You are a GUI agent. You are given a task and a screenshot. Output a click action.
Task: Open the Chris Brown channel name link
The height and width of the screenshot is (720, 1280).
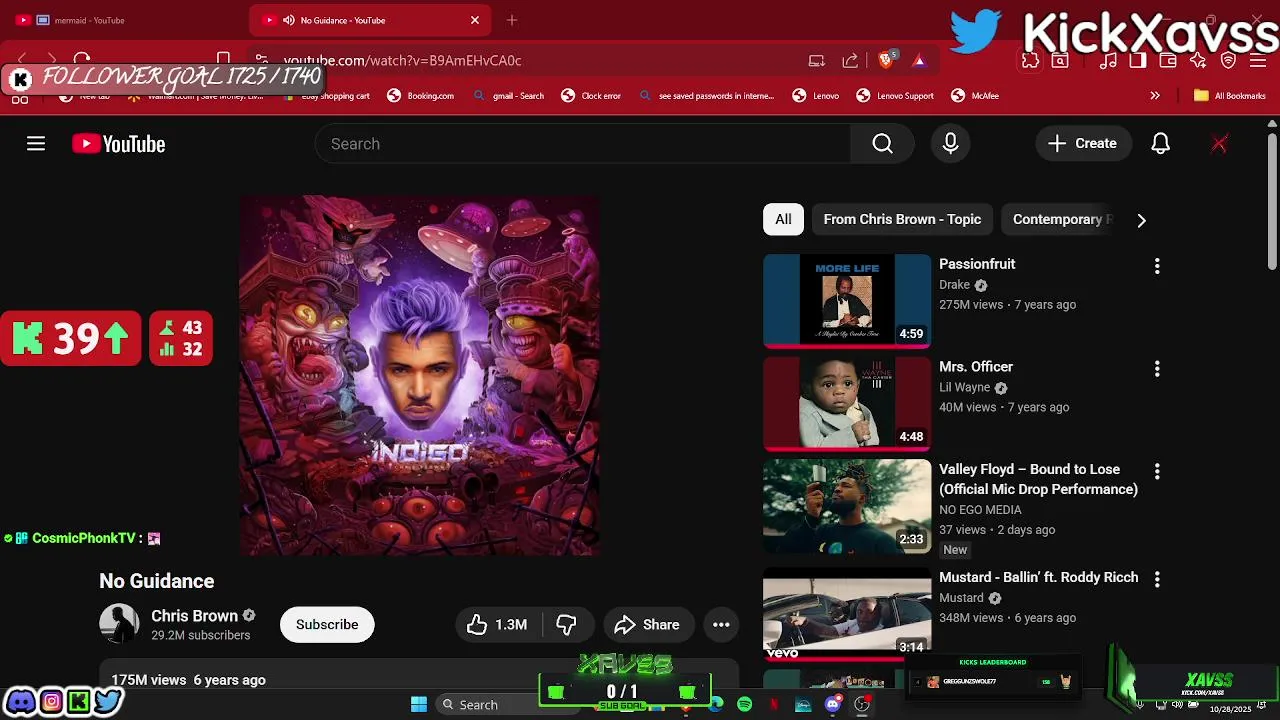(x=194, y=616)
